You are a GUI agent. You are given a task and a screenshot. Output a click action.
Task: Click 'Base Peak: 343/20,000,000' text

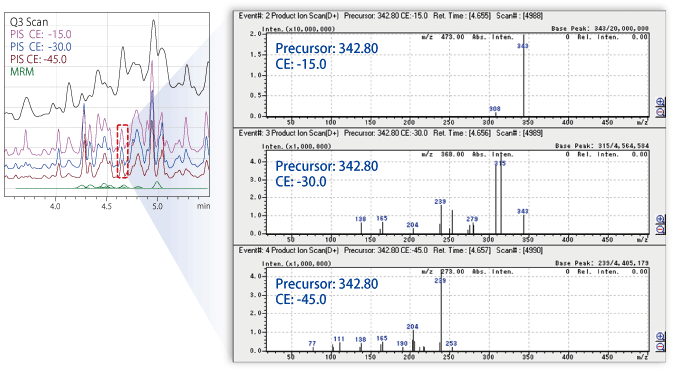pyautogui.click(x=600, y=28)
